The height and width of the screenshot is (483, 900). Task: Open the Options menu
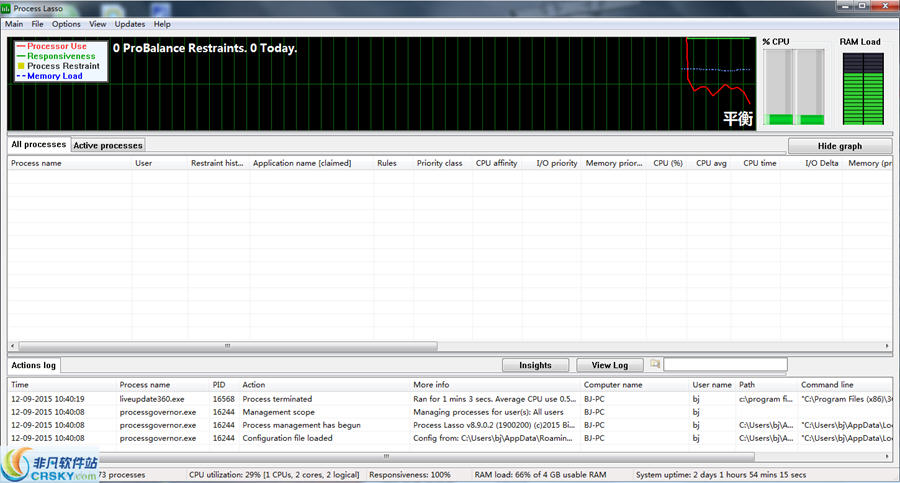(x=66, y=24)
